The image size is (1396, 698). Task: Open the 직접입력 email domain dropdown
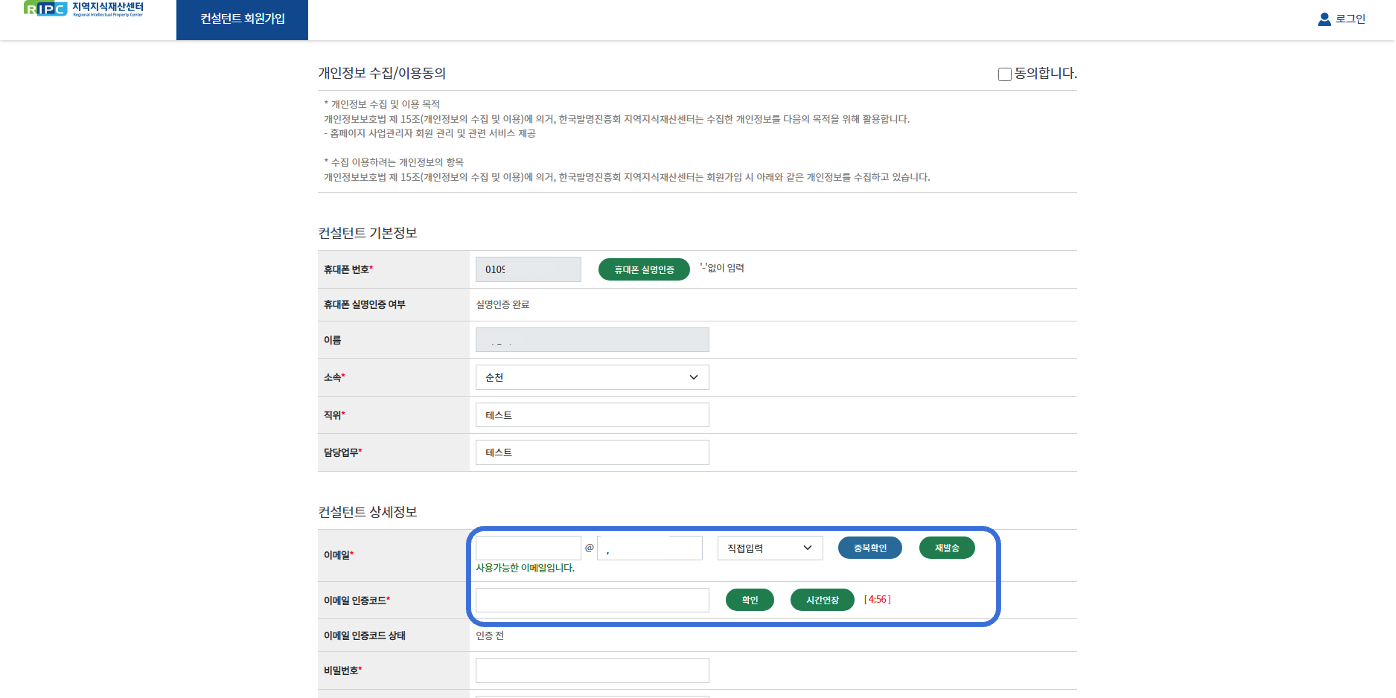(769, 548)
